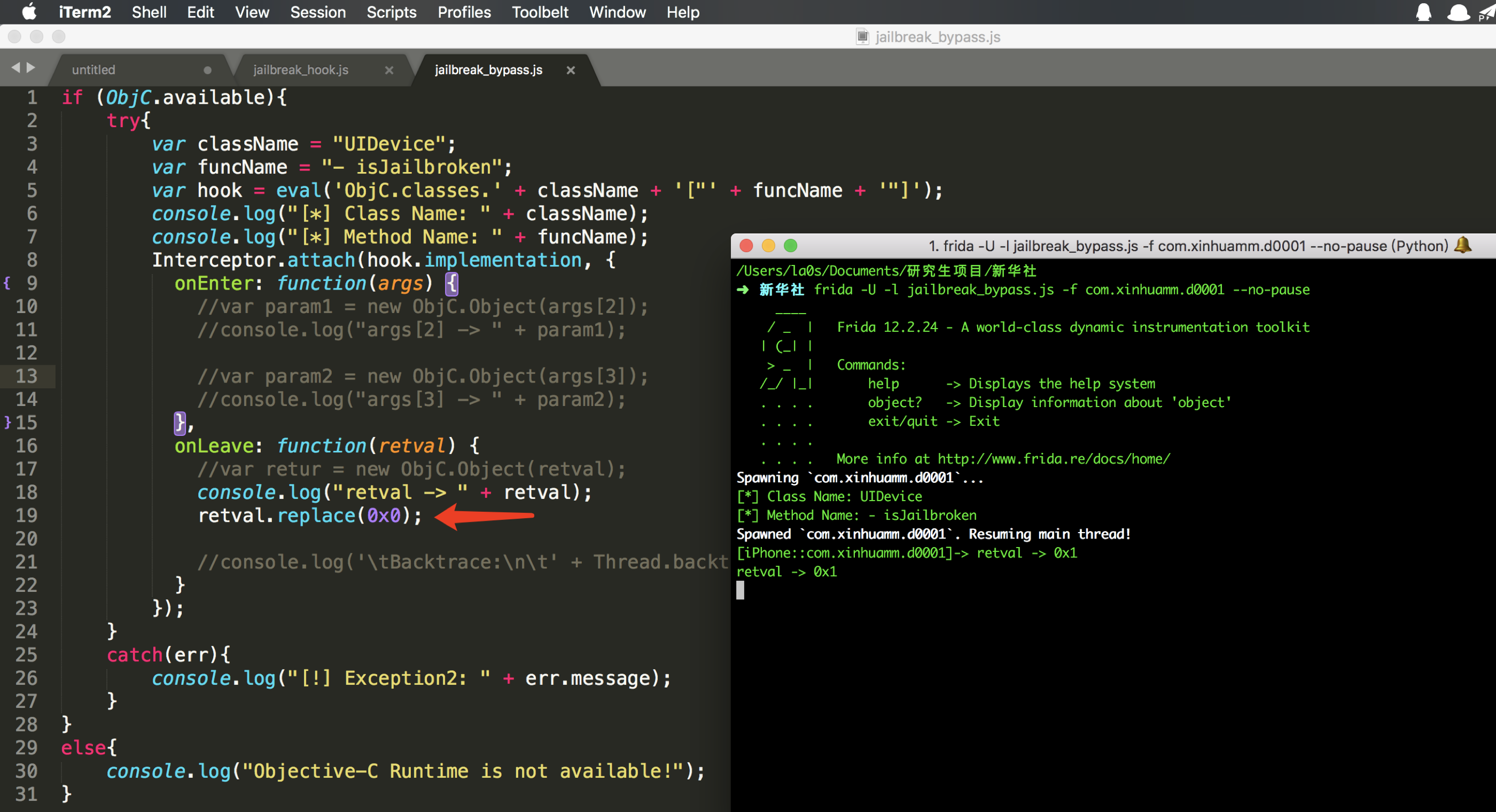Click the file icon beside the jailbreak_bypass.js title
This screenshot has width=1496, height=812.
point(862,37)
